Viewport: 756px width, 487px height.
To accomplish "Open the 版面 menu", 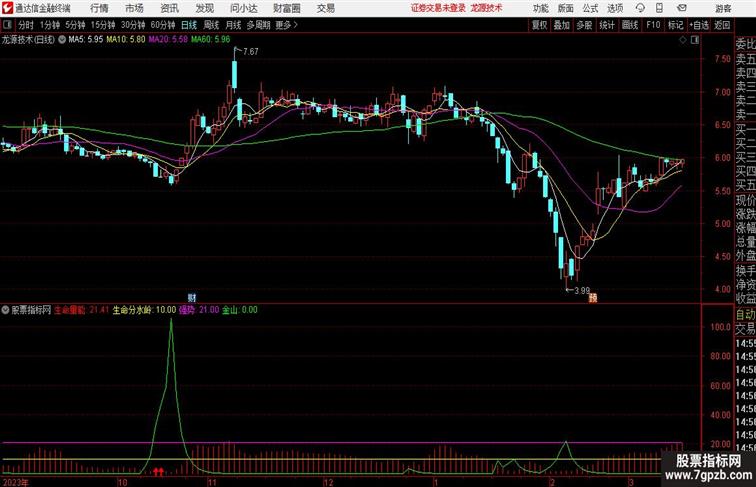I will click(x=566, y=8).
